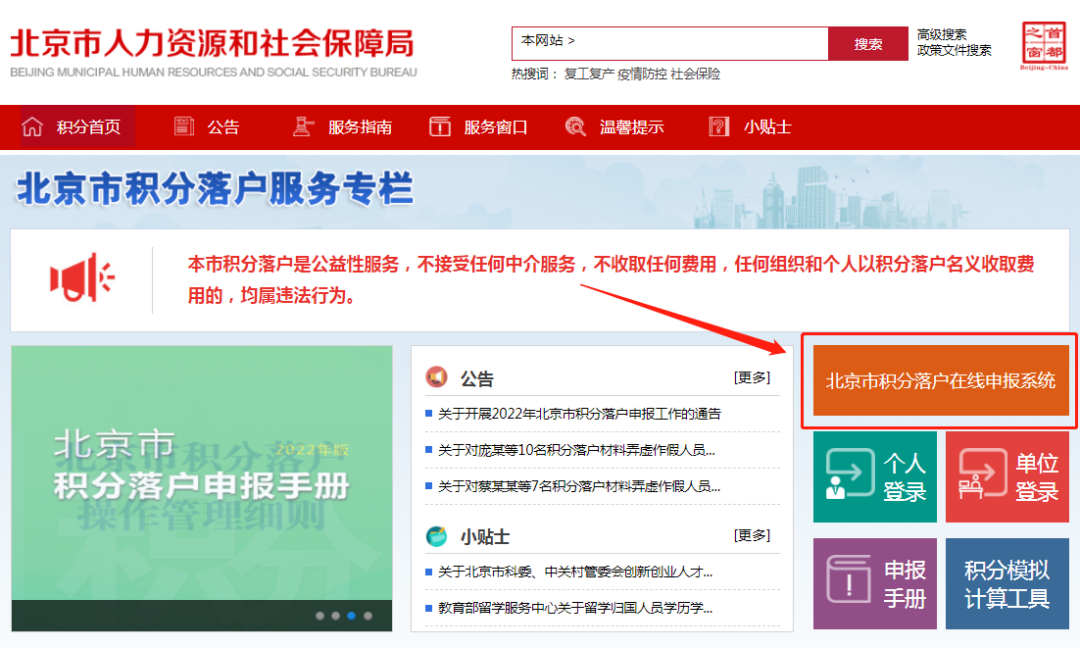Click the 首都之窗 seal logo

(1043, 45)
